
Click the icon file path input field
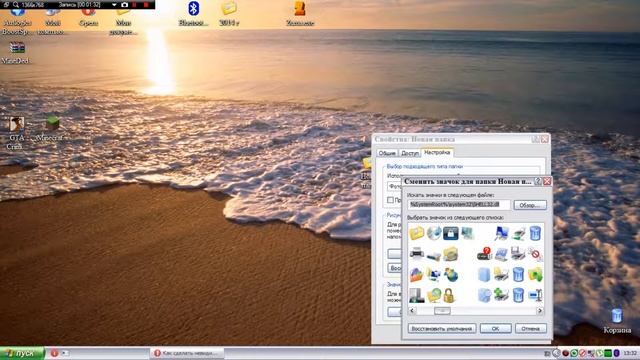point(459,204)
